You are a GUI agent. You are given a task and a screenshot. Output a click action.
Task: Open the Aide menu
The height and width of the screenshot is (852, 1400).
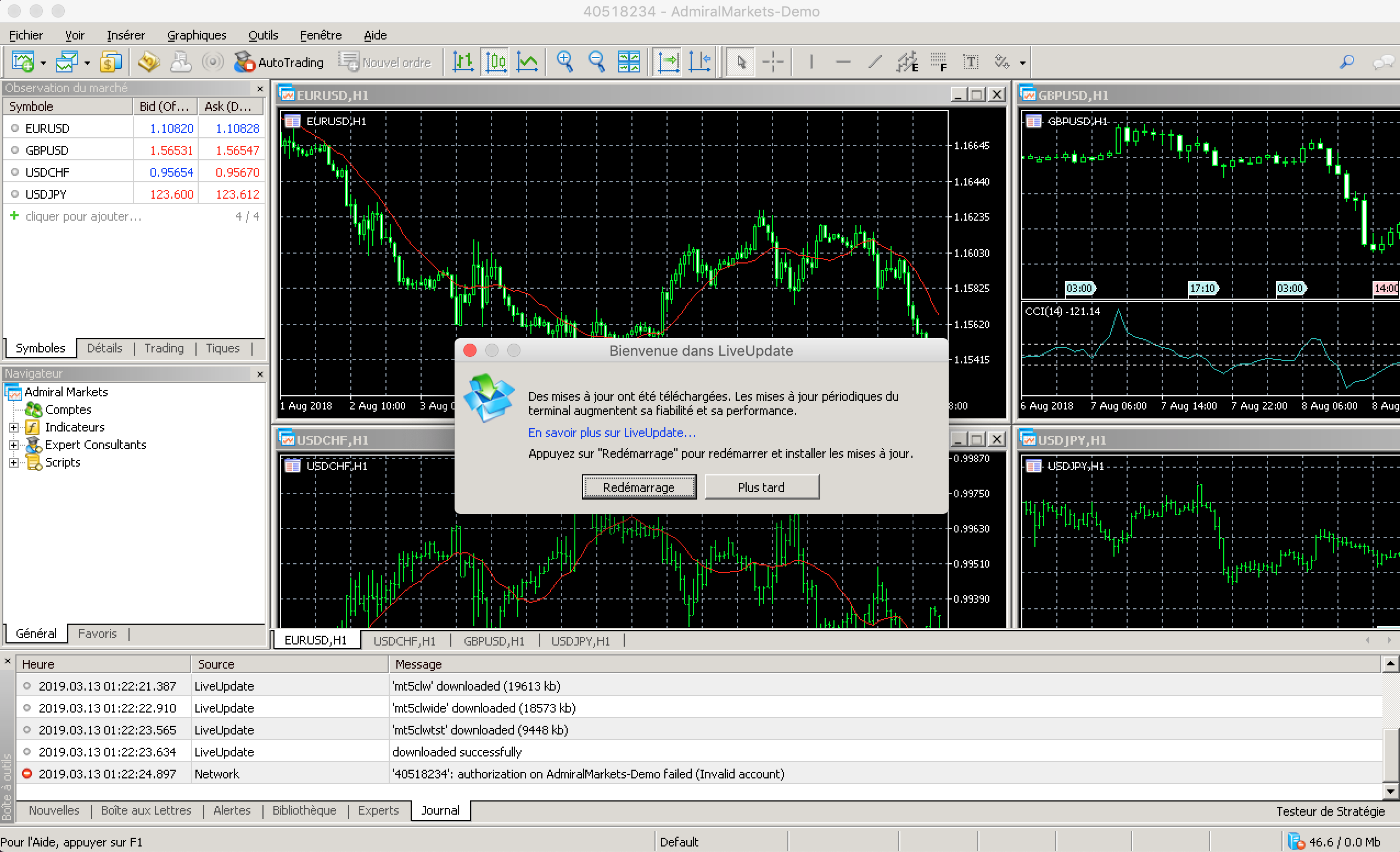click(375, 35)
